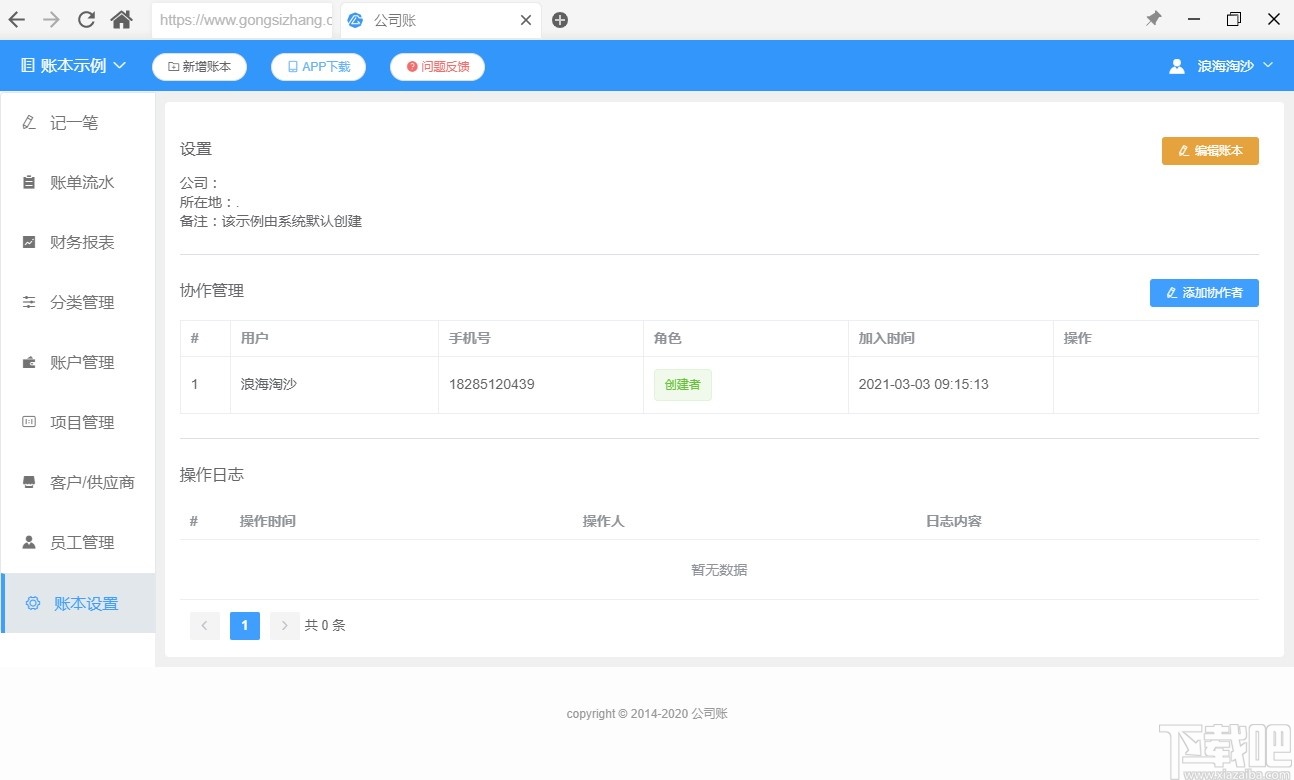Go to 员工管理 page
1294x780 pixels.
(78, 543)
